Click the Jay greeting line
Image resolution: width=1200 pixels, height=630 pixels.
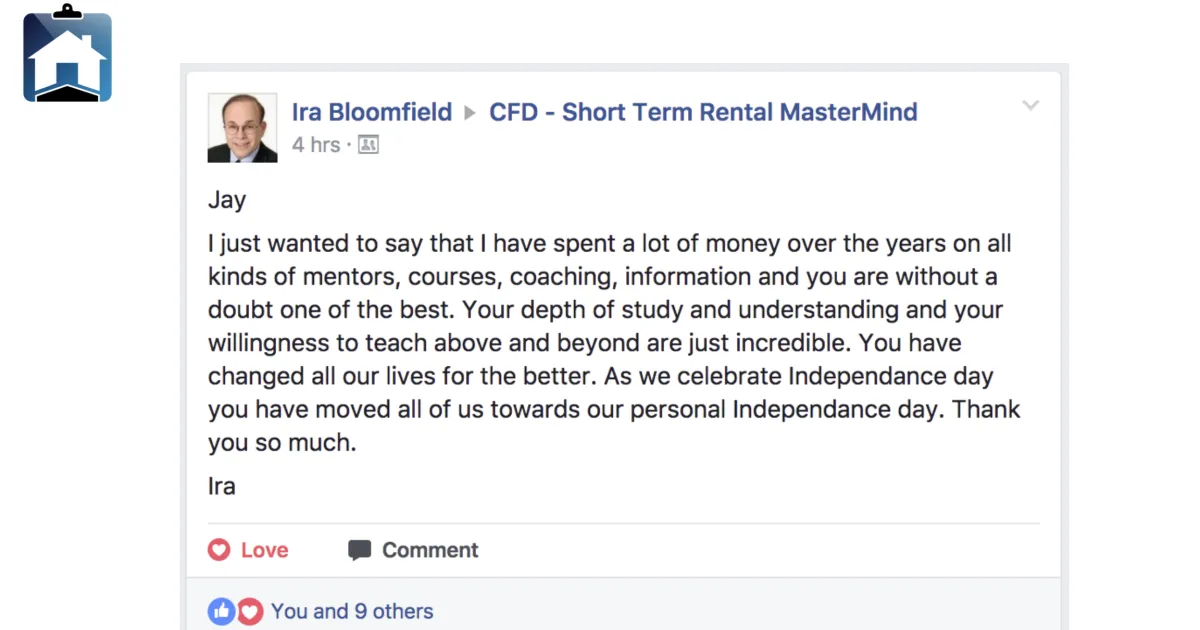click(227, 200)
